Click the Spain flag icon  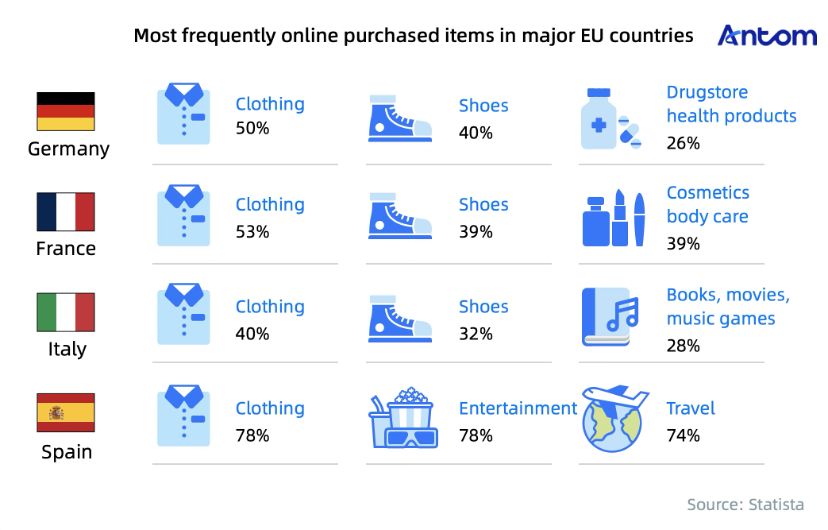(x=66, y=413)
